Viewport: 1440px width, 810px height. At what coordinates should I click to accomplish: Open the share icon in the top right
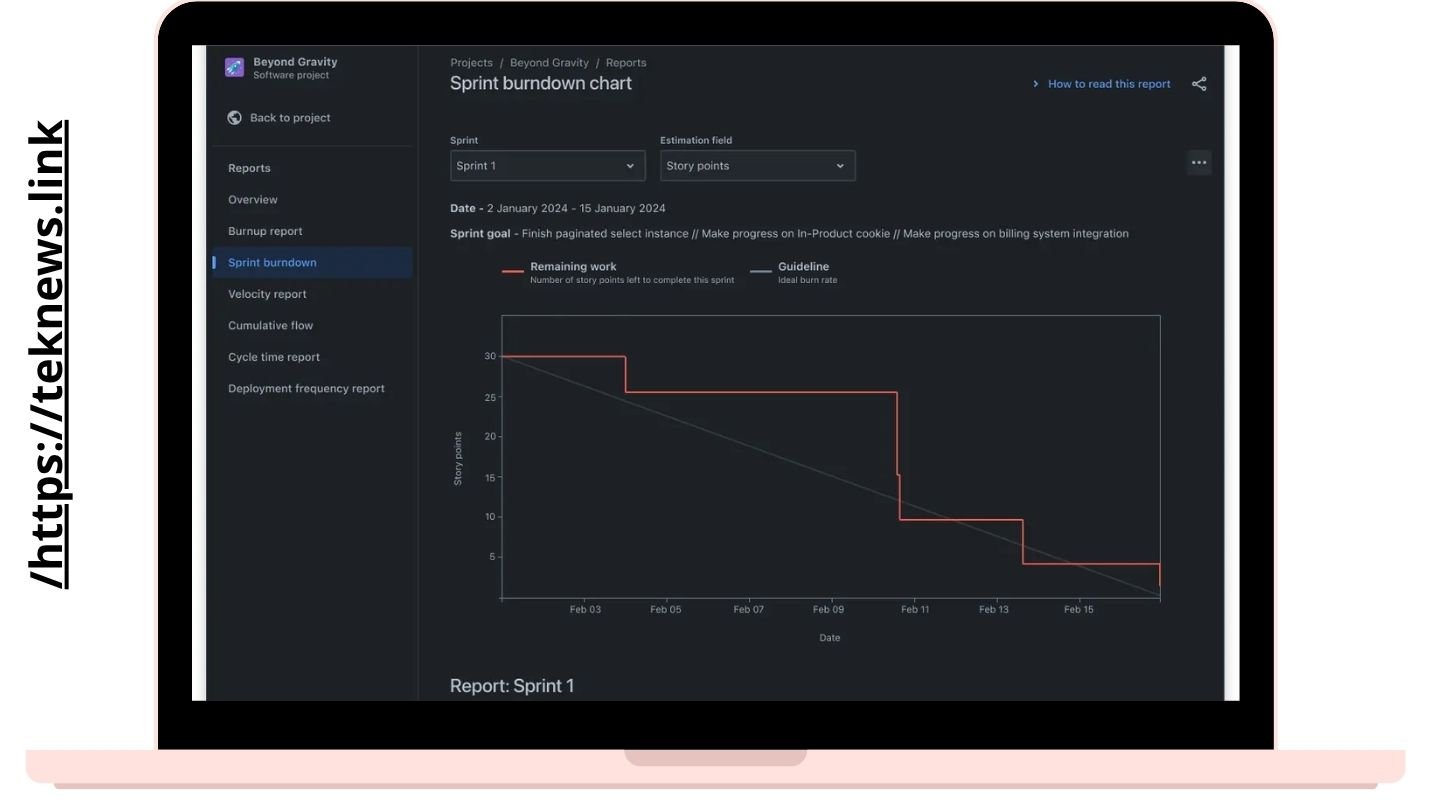tap(1199, 84)
